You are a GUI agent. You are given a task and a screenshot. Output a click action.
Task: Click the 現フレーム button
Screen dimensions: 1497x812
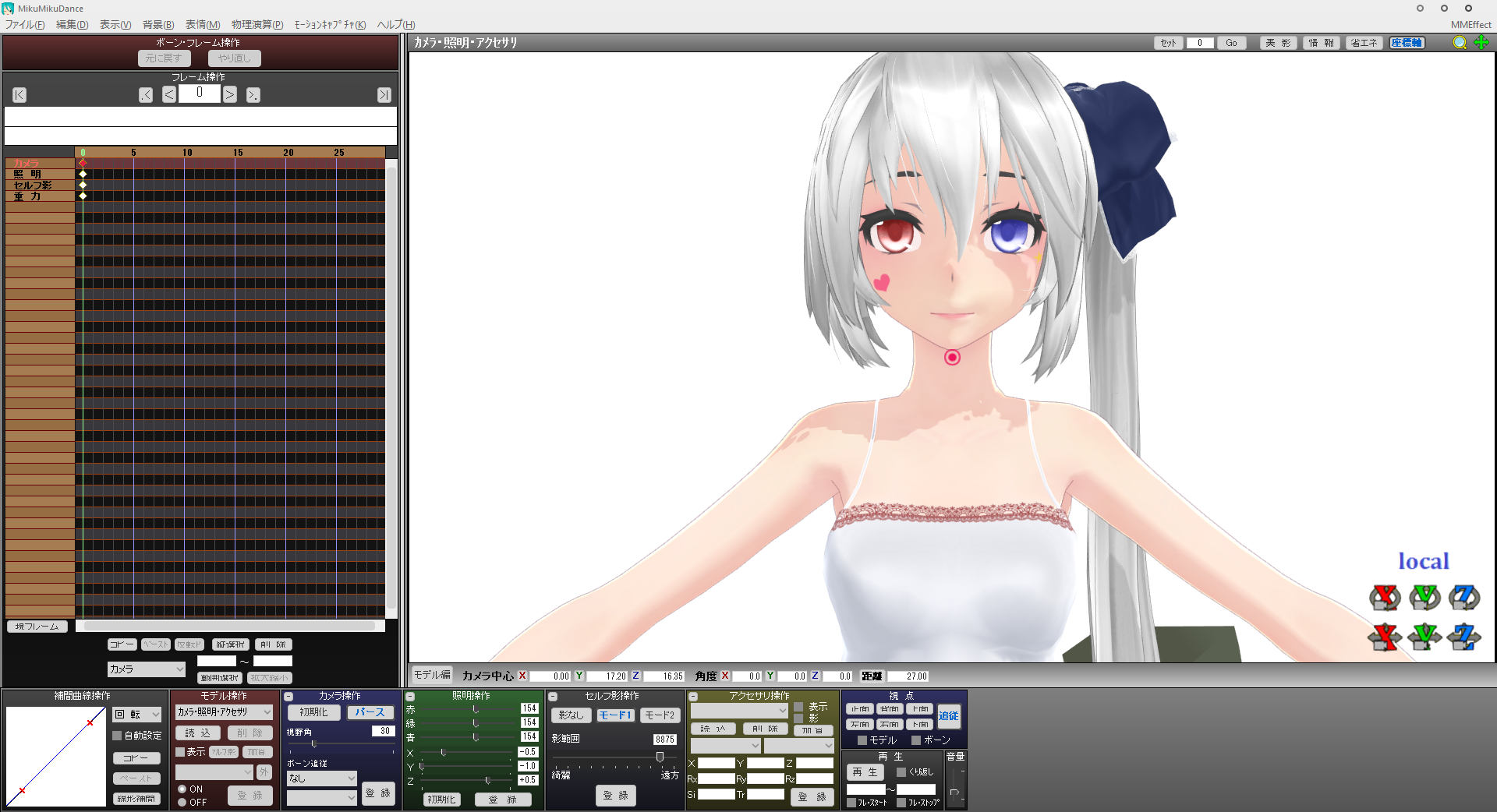tap(37, 627)
